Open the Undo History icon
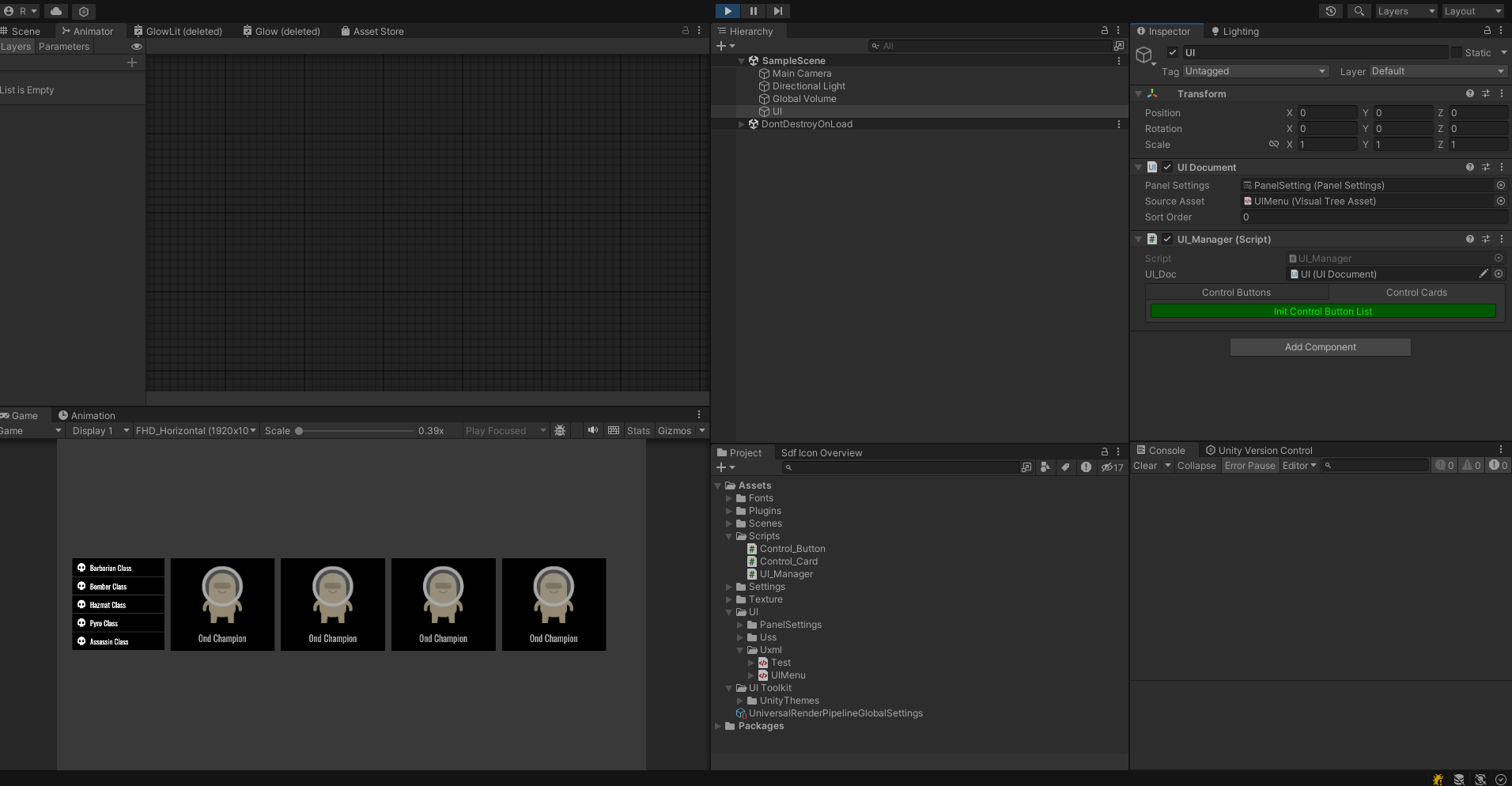This screenshot has height=786, width=1512. click(1331, 11)
